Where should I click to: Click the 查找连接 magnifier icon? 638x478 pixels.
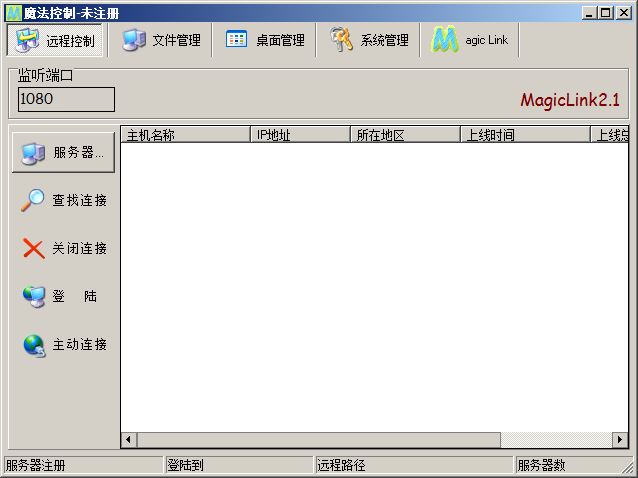34,200
